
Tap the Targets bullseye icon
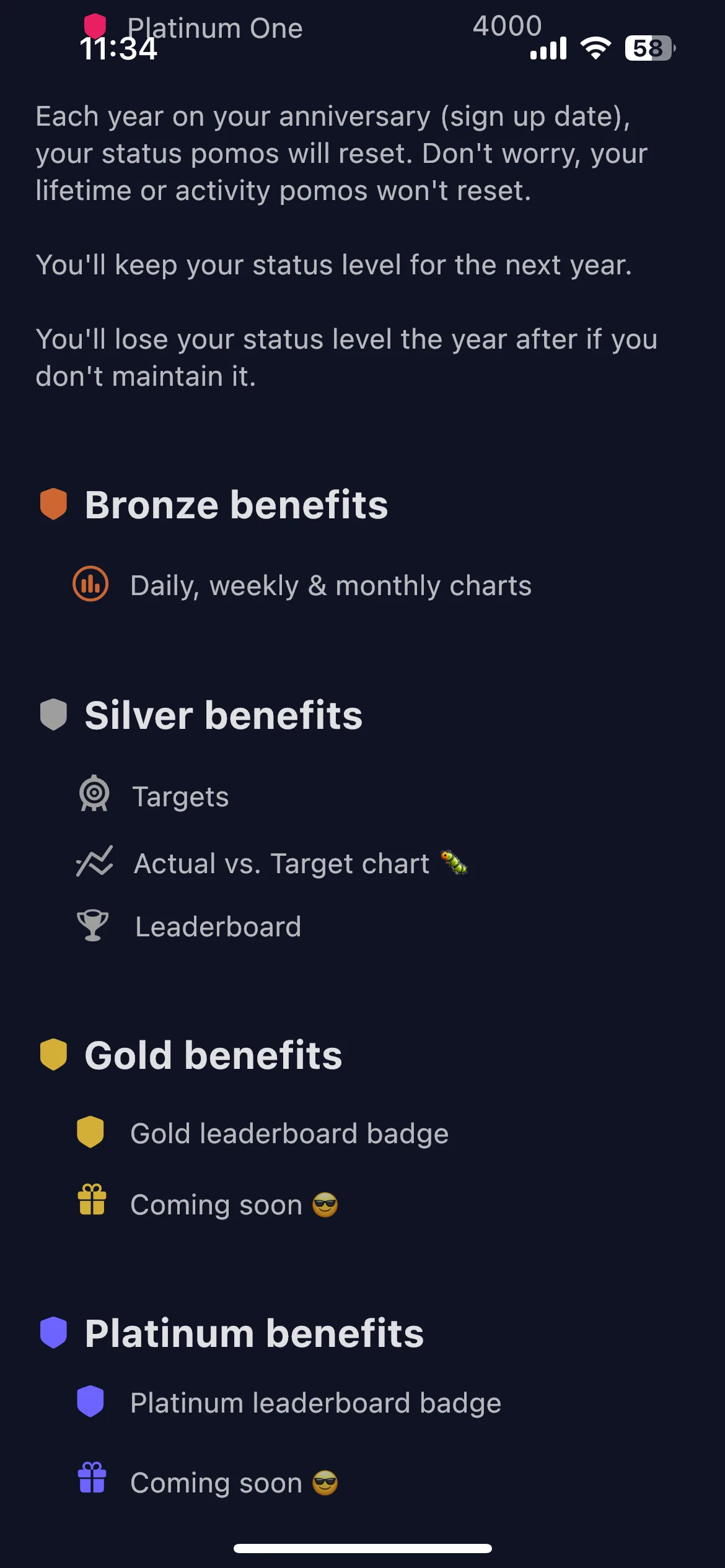[x=94, y=793]
